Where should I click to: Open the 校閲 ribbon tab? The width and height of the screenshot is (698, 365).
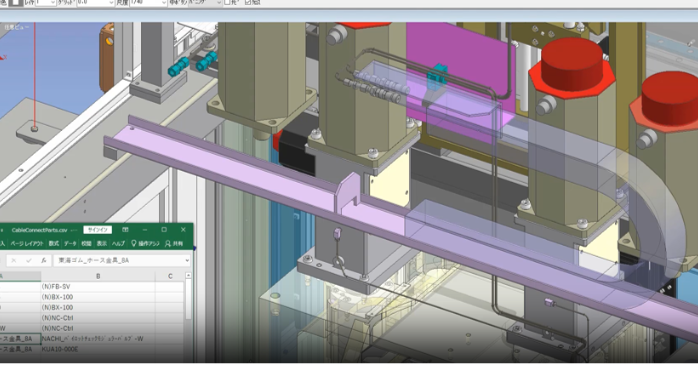(86, 243)
